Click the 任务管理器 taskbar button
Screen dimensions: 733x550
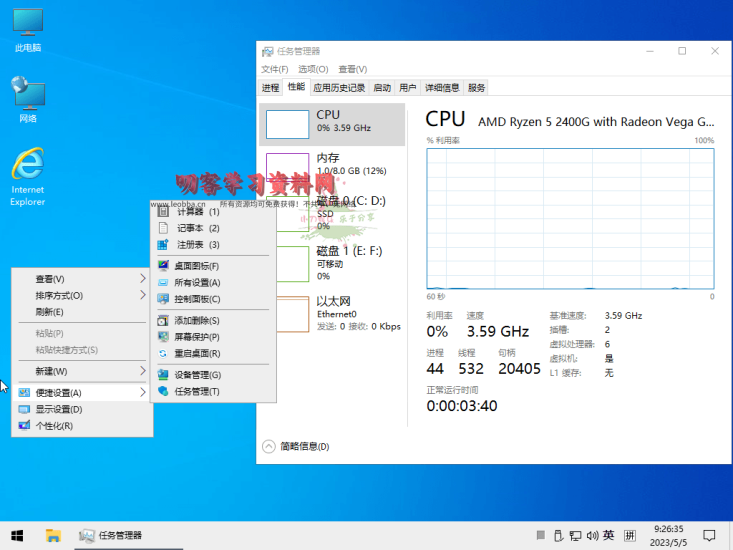coord(129,536)
